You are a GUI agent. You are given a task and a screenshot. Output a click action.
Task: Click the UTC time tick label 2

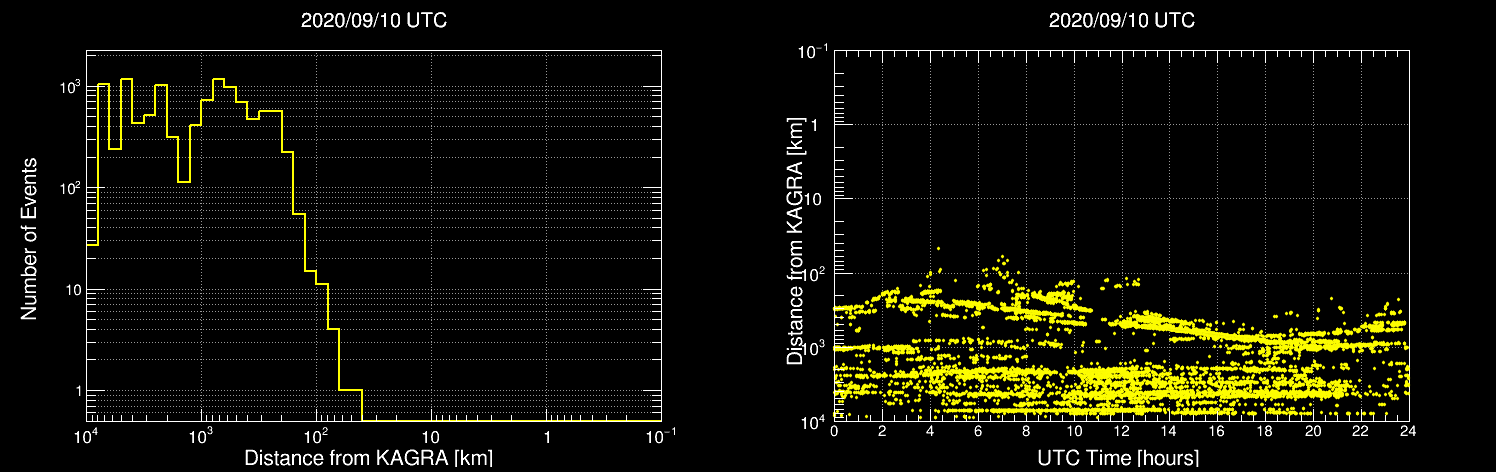pyautogui.click(x=882, y=431)
